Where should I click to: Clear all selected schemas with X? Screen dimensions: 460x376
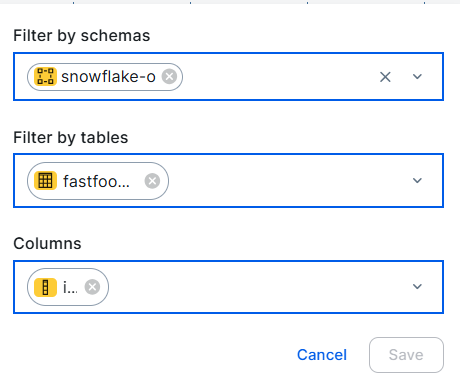click(x=385, y=77)
